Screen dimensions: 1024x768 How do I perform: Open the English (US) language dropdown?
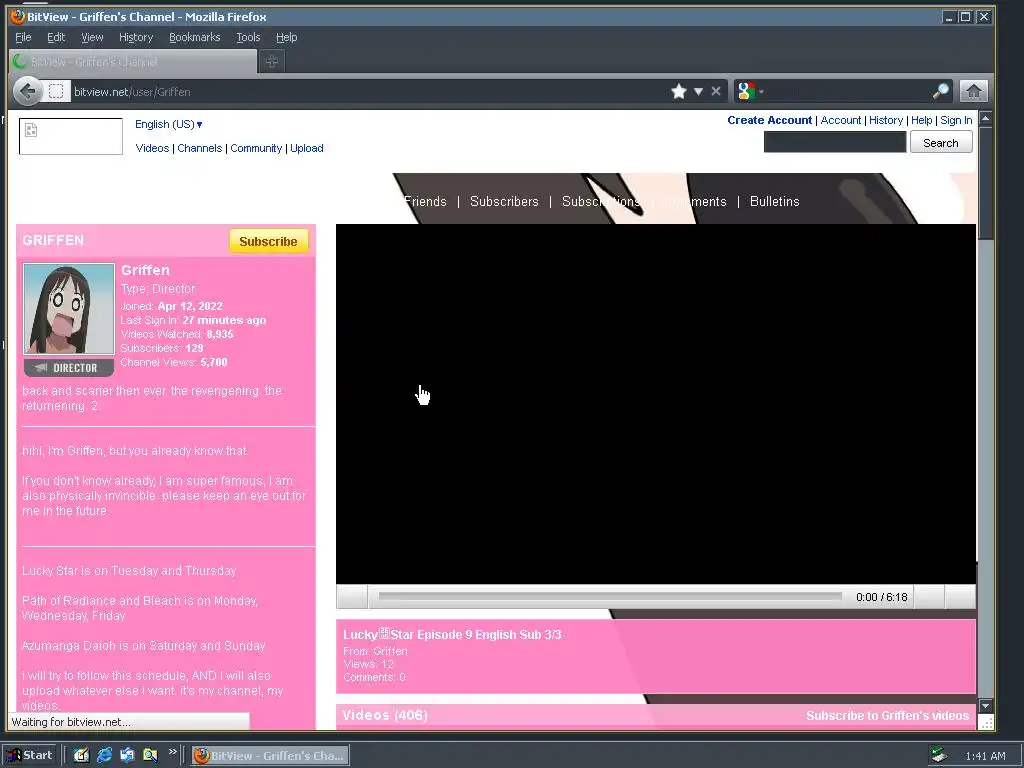coord(168,124)
